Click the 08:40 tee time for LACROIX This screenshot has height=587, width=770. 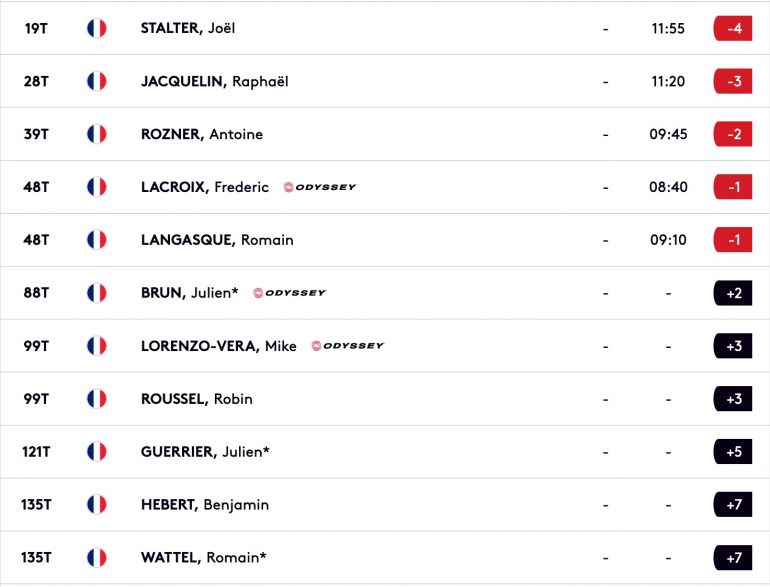pos(668,187)
